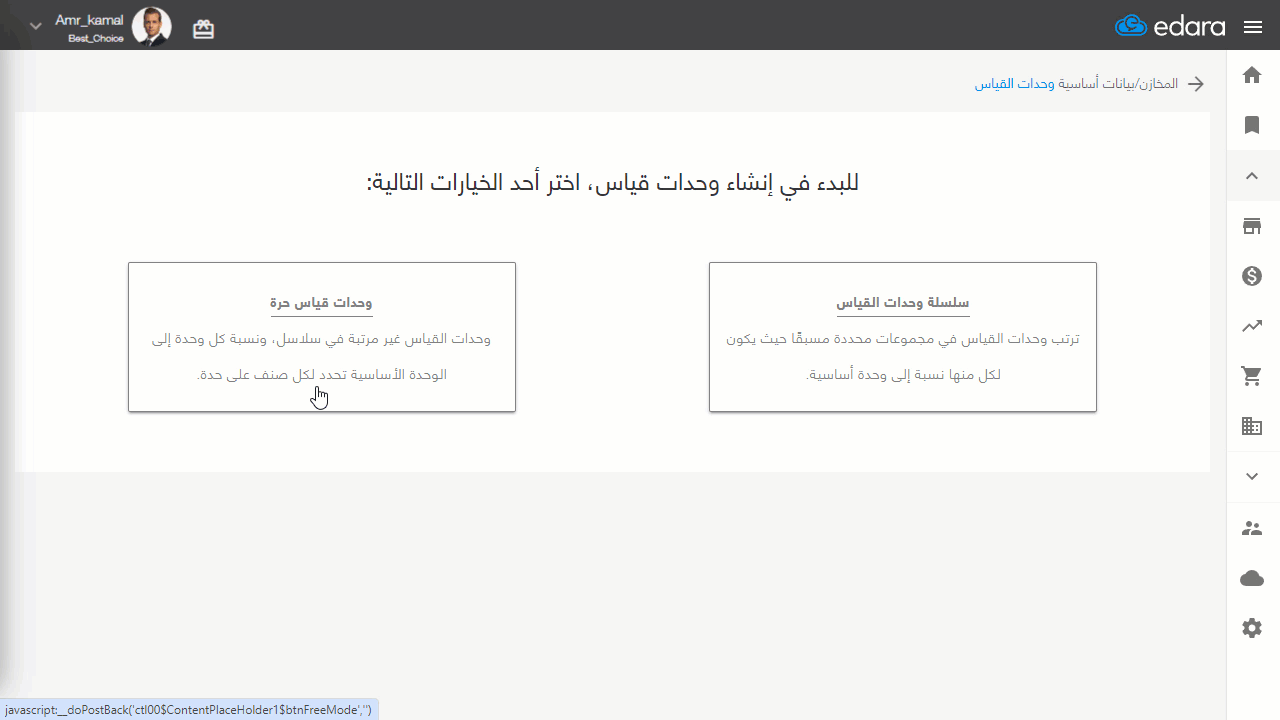The height and width of the screenshot is (720, 1280).
Task: Click the 'Best_Choice' company label
Action: pos(96,39)
